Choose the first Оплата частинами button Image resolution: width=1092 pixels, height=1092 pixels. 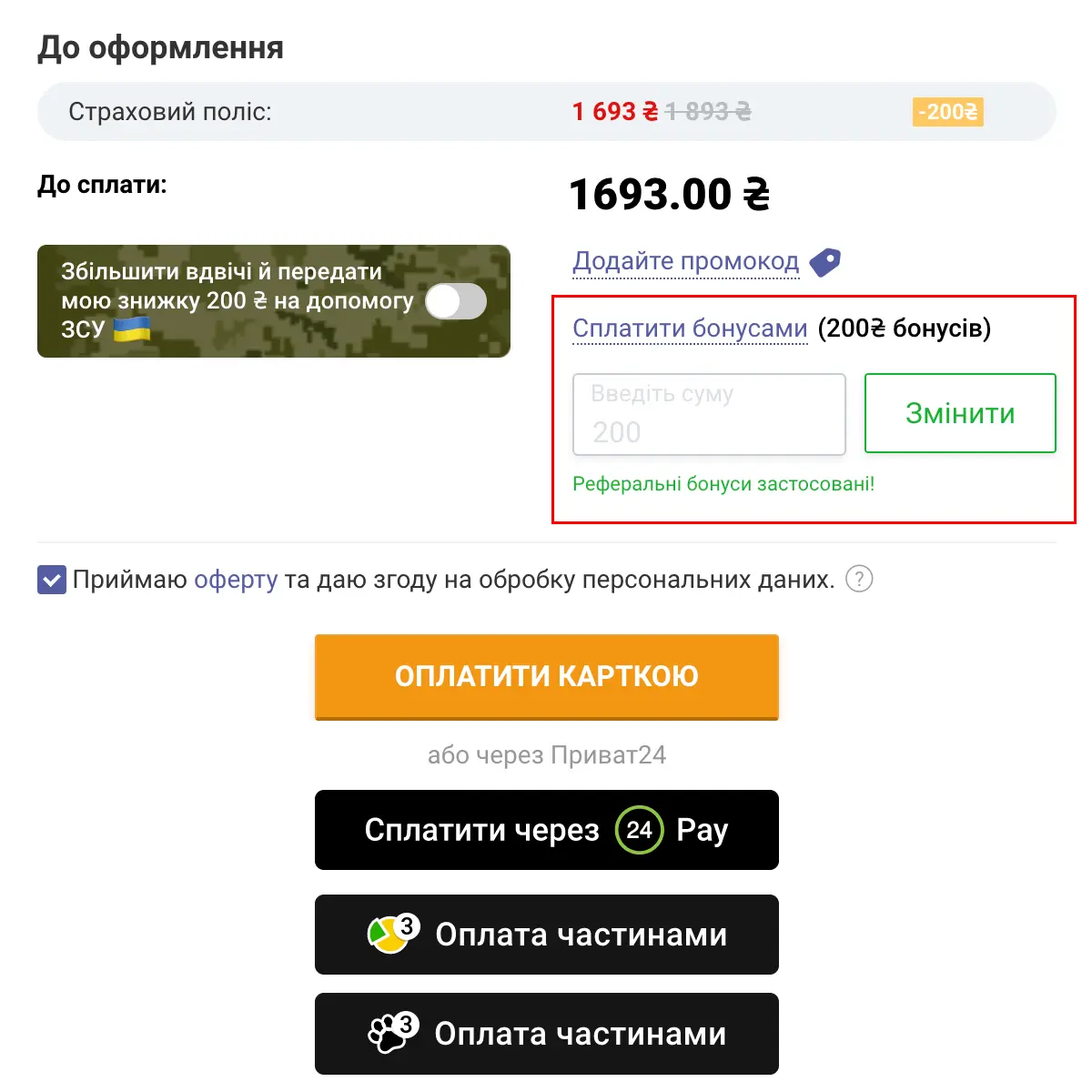click(547, 935)
